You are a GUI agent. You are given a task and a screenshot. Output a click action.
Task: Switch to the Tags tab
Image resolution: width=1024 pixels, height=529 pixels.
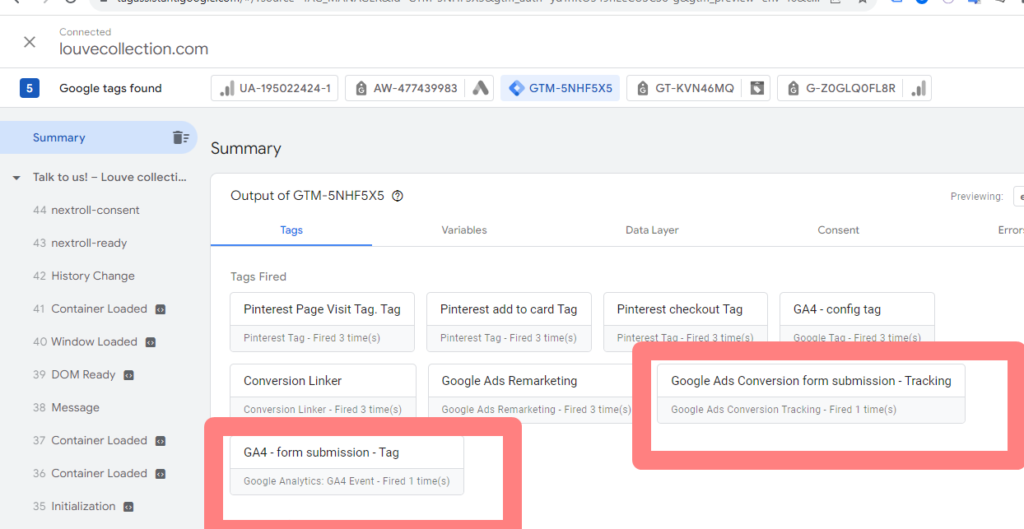tap(291, 230)
